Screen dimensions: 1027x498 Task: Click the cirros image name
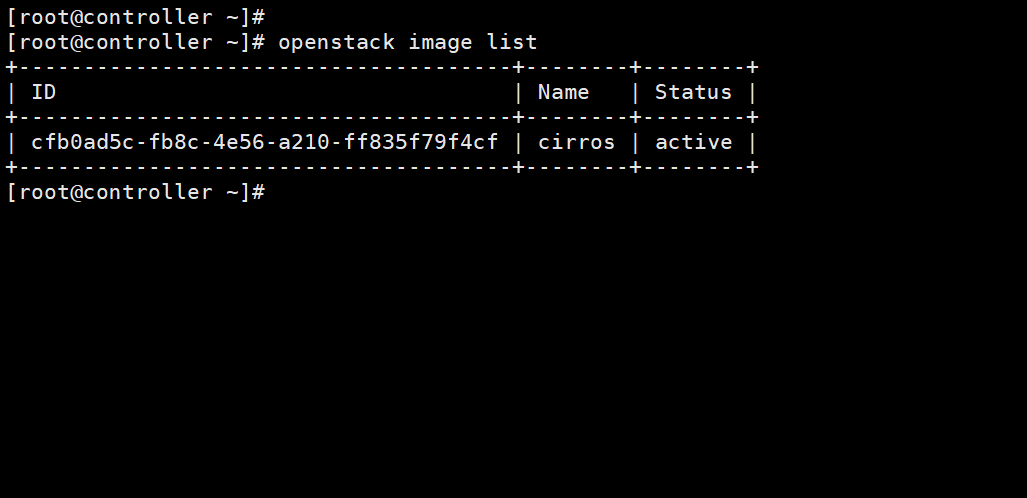tap(576, 142)
